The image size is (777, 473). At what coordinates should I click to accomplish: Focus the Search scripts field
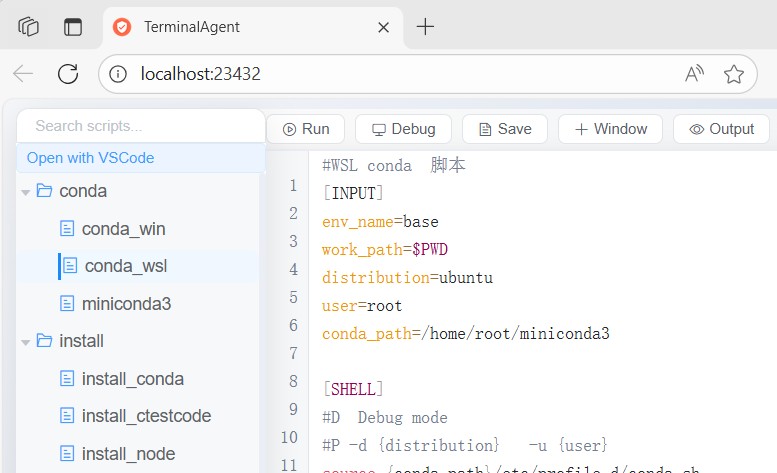click(x=140, y=126)
